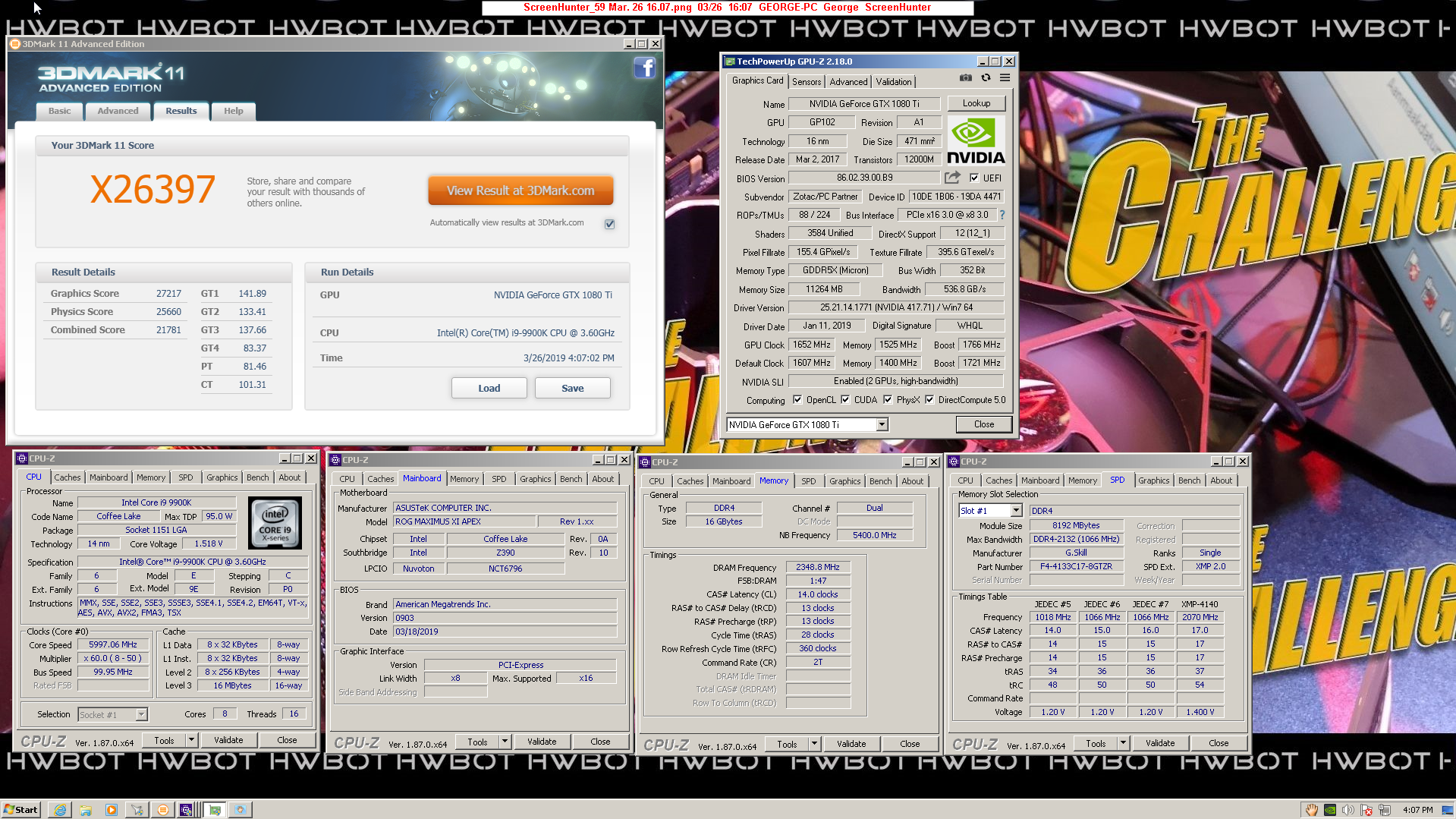Click GPU-Z refresh icon

coord(986,78)
